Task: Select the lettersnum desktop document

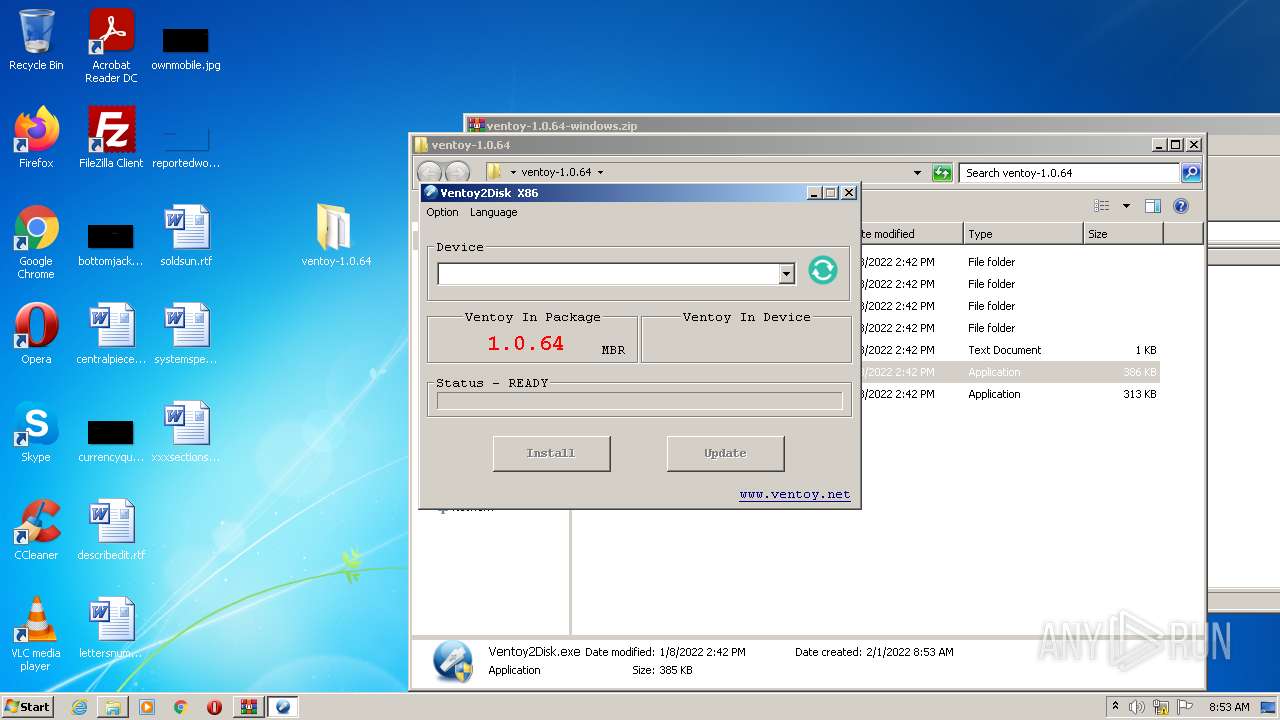Action: (x=111, y=628)
